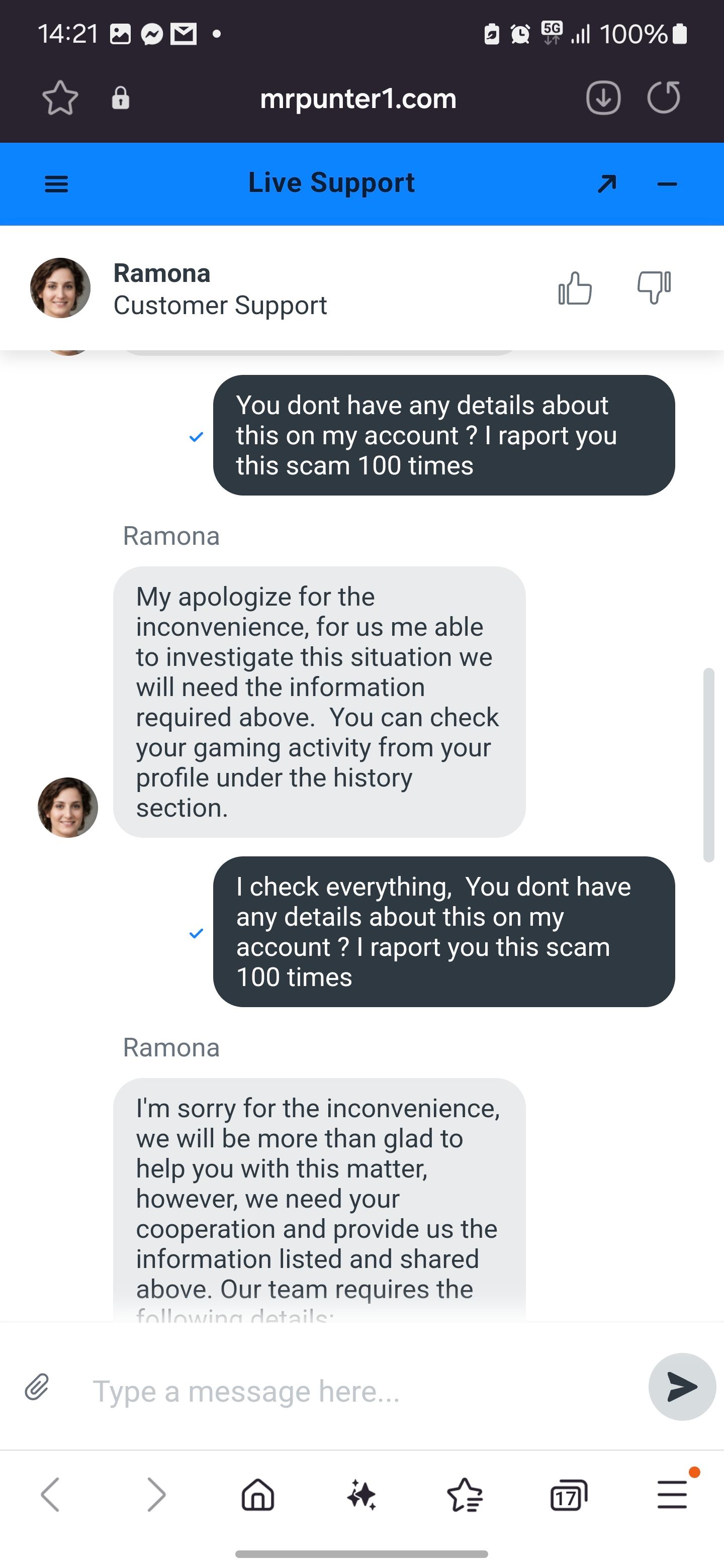Viewport: 724px width, 1568px height.
Task: Bookmark this page with the star icon
Action: tap(60, 98)
